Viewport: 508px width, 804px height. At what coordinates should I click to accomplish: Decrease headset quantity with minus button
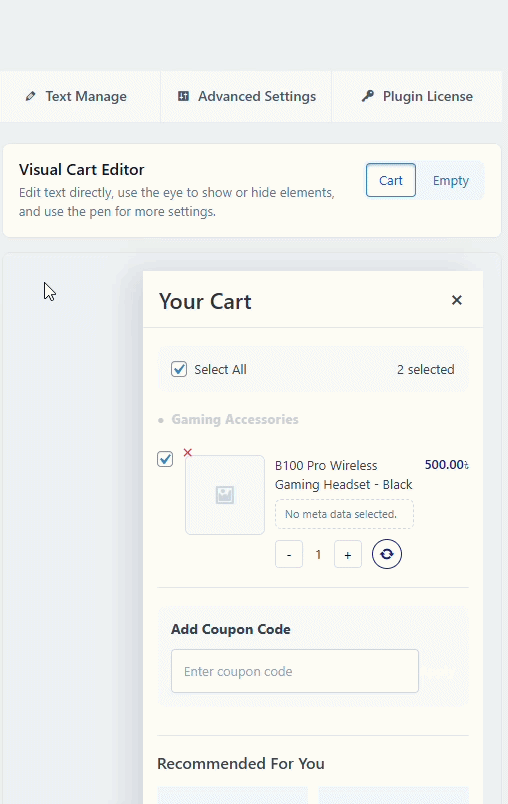point(289,554)
